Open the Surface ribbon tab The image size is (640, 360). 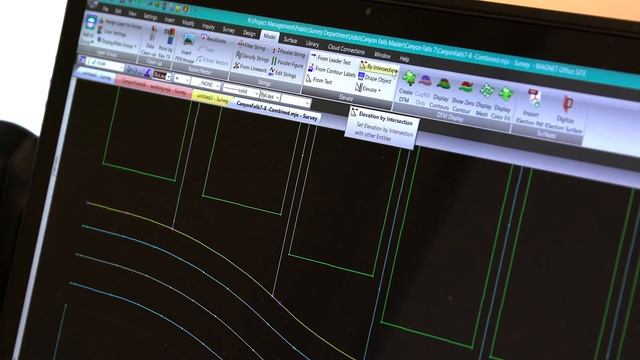(x=290, y=40)
